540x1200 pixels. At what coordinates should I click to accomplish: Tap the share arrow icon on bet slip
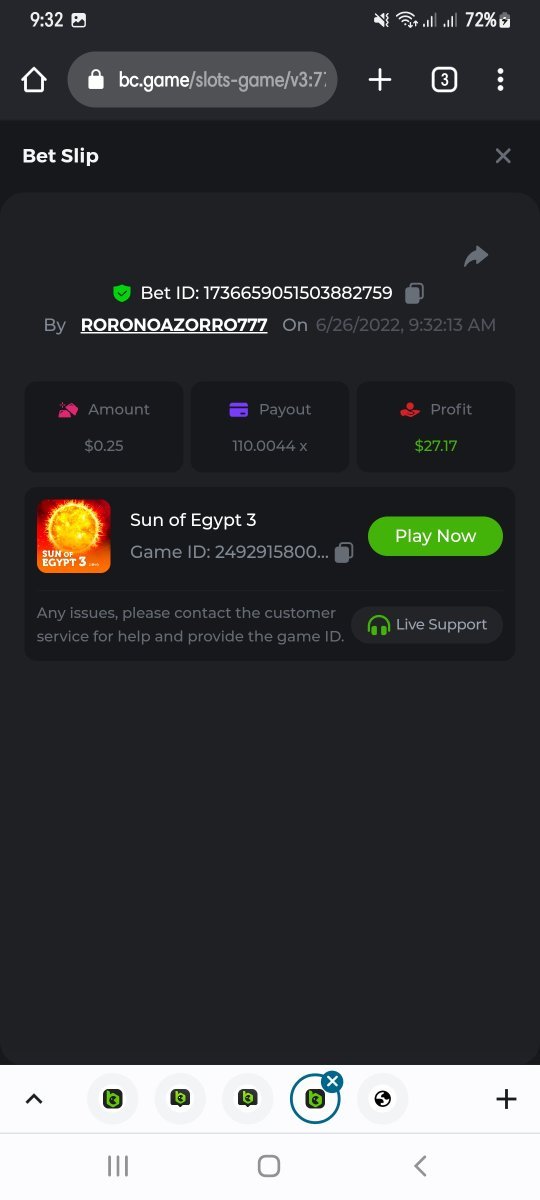pyautogui.click(x=476, y=256)
